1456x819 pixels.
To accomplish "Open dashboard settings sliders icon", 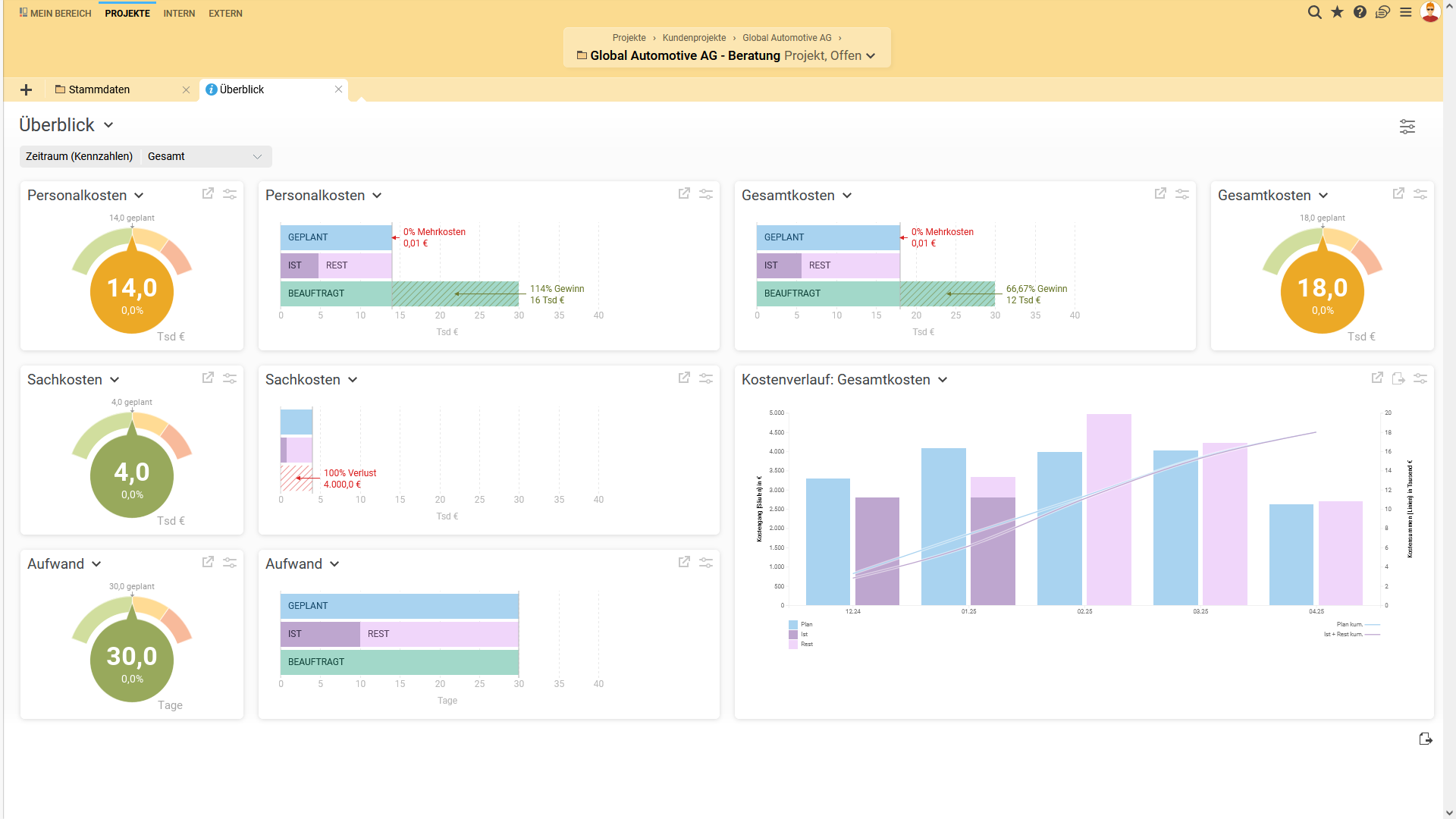I will [1407, 127].
